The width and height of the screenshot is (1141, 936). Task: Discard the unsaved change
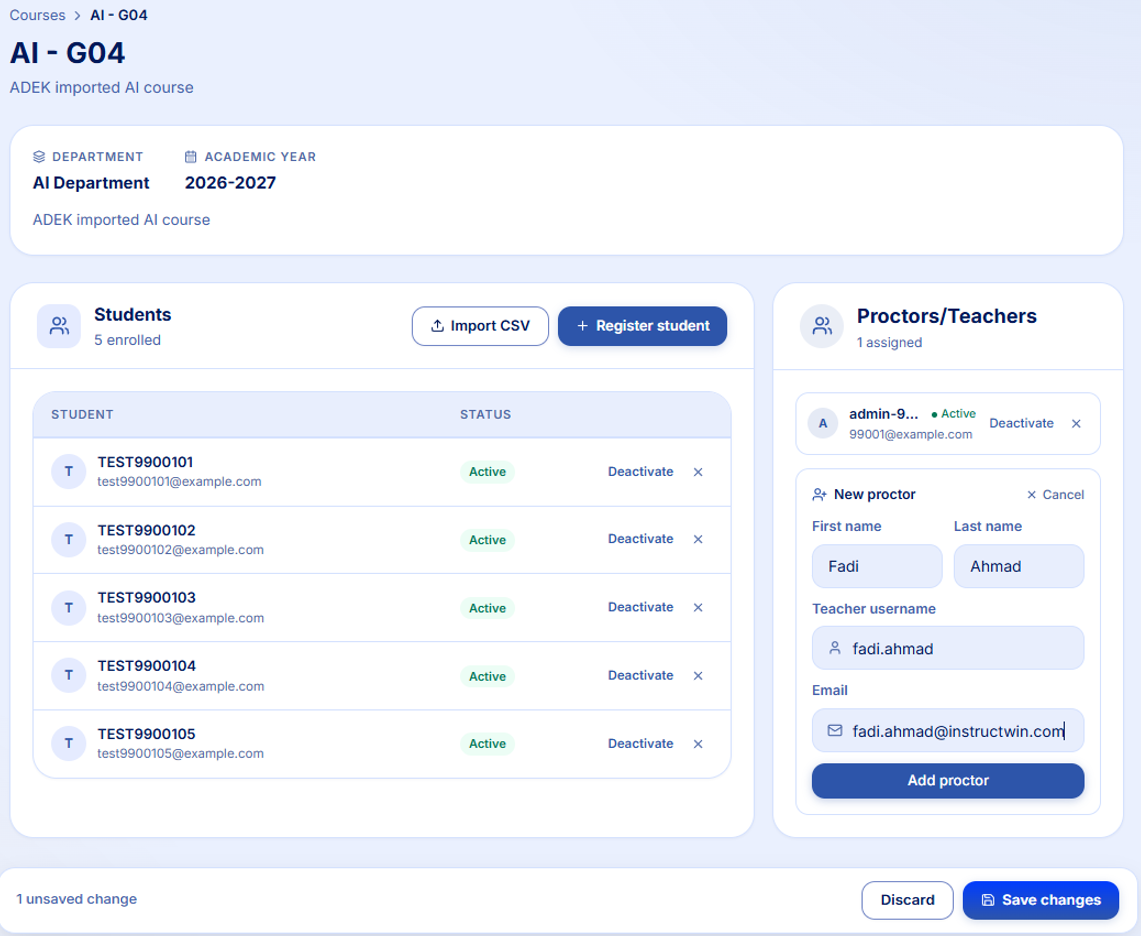pos(907,900)
